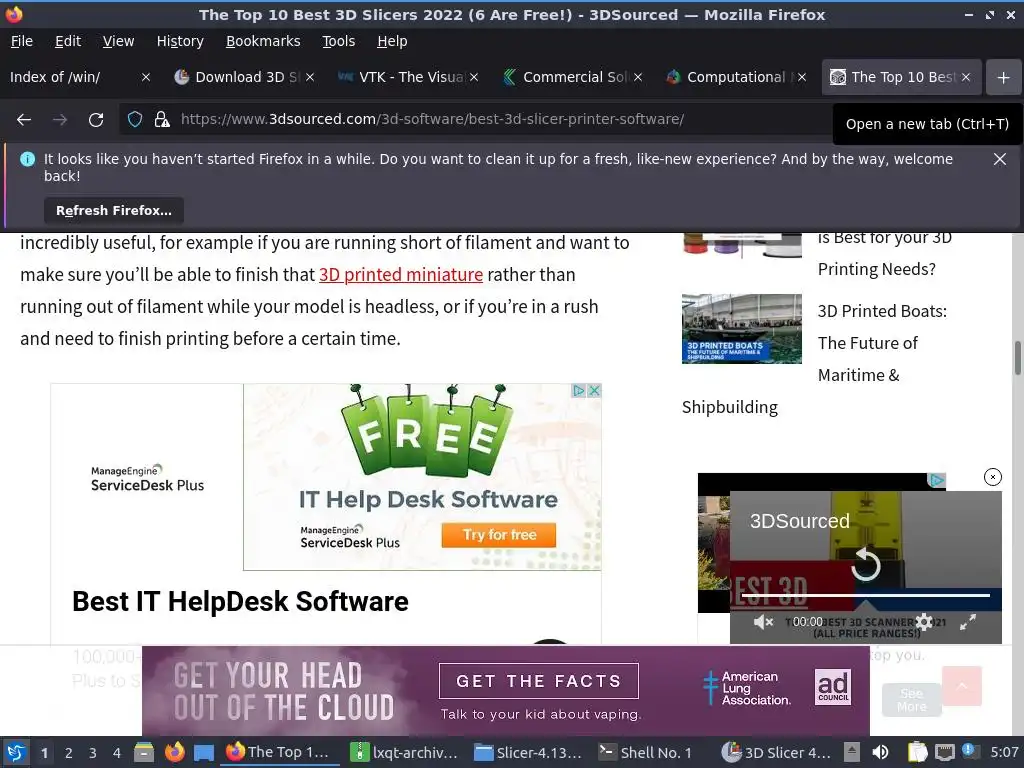
Task: Expand video to fullscreen
Action: click(x=968, y=622)
